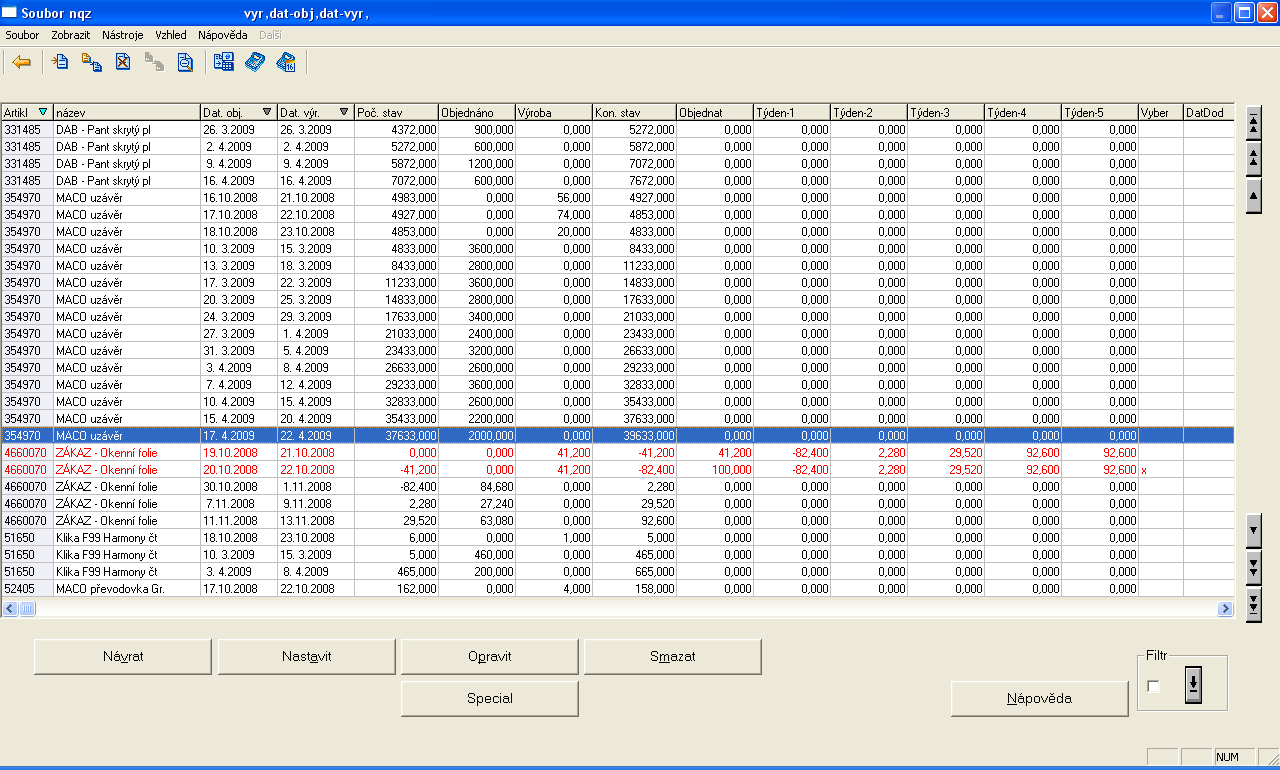Viewport: 1280px width, 770px height.
Task: Click the horizontal scrollbar left arrow
Action: 9,608
